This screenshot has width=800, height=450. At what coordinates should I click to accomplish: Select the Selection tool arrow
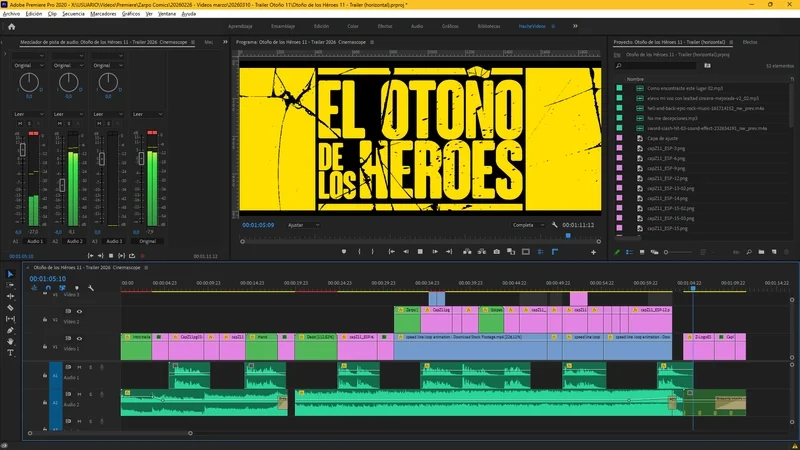point(10,274)
